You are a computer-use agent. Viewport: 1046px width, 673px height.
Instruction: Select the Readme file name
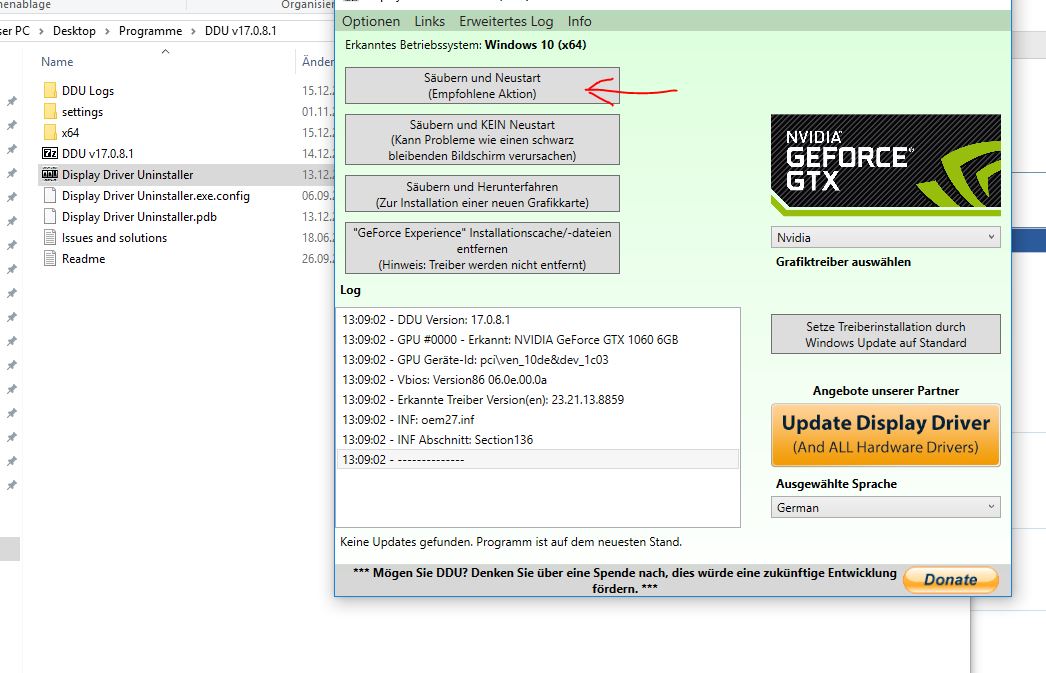pos(83,259)
